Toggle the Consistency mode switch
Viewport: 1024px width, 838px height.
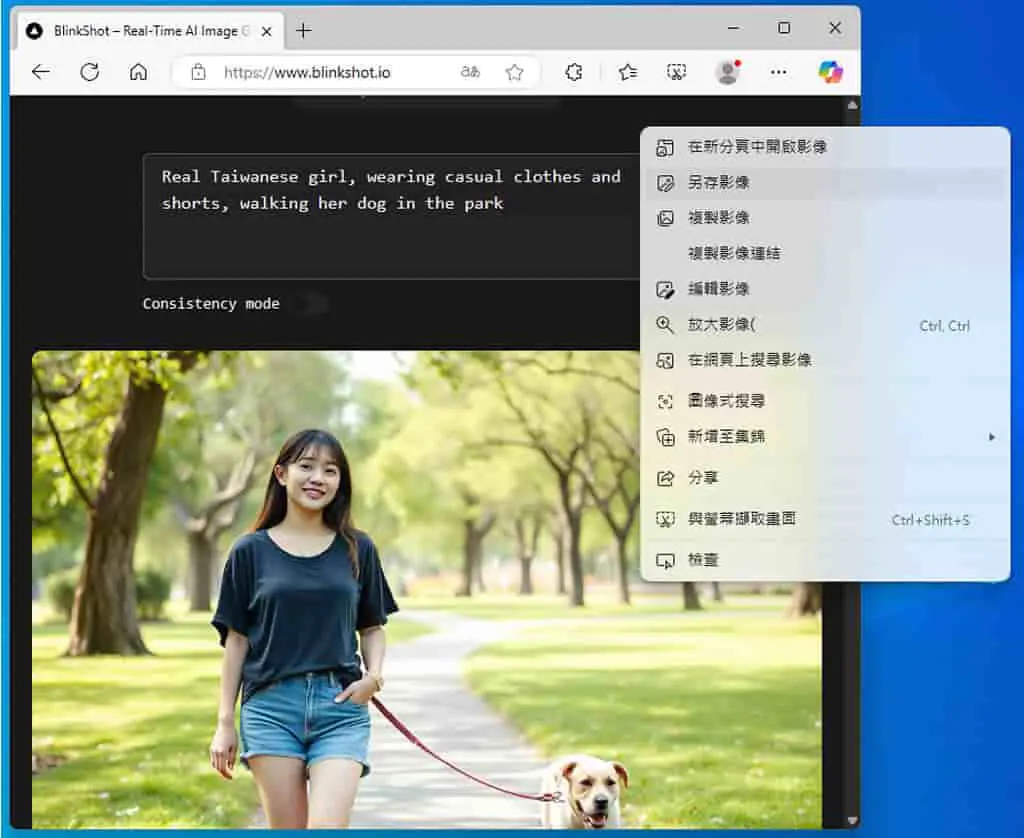(x=311, y=304)
